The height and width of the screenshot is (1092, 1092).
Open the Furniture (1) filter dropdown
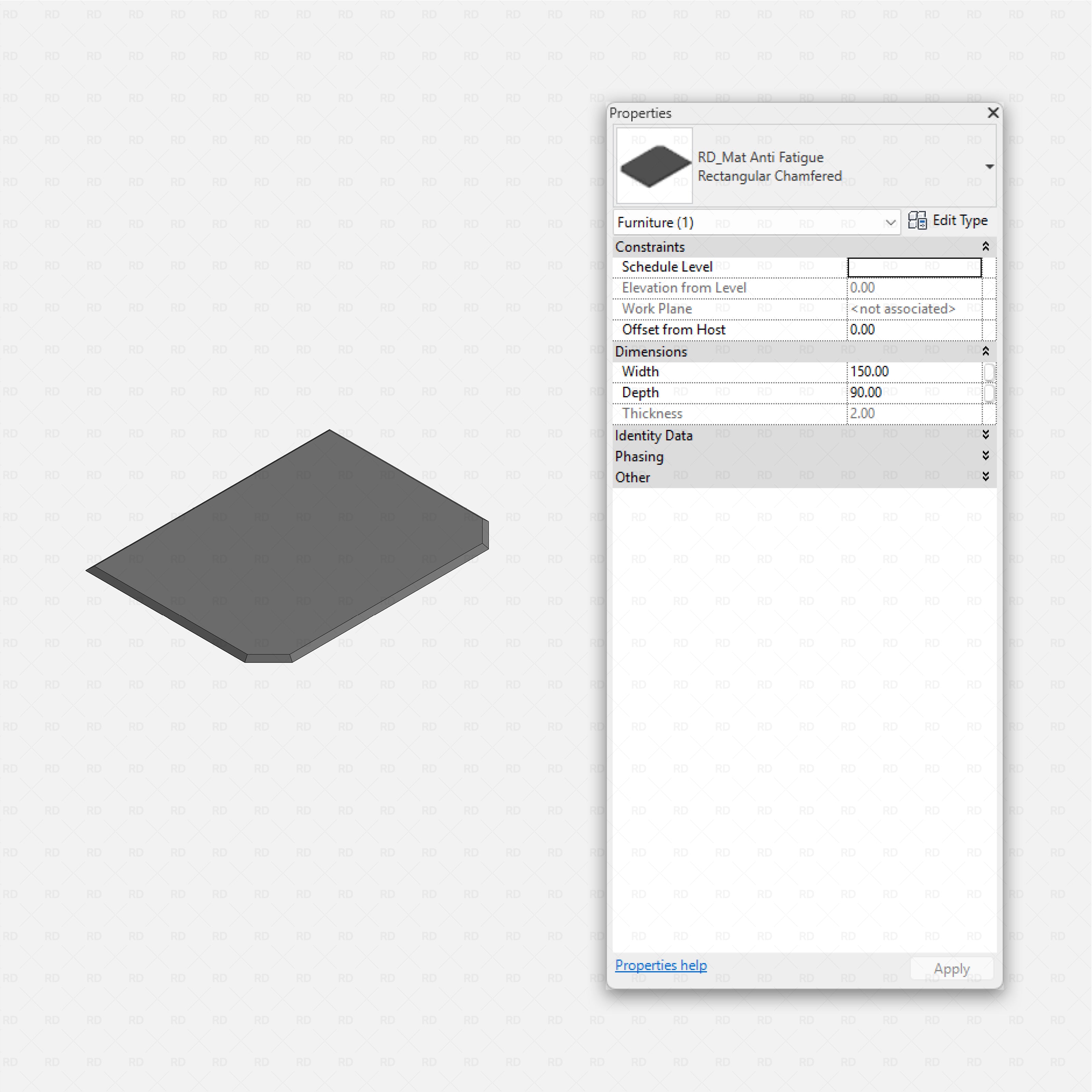890,222
